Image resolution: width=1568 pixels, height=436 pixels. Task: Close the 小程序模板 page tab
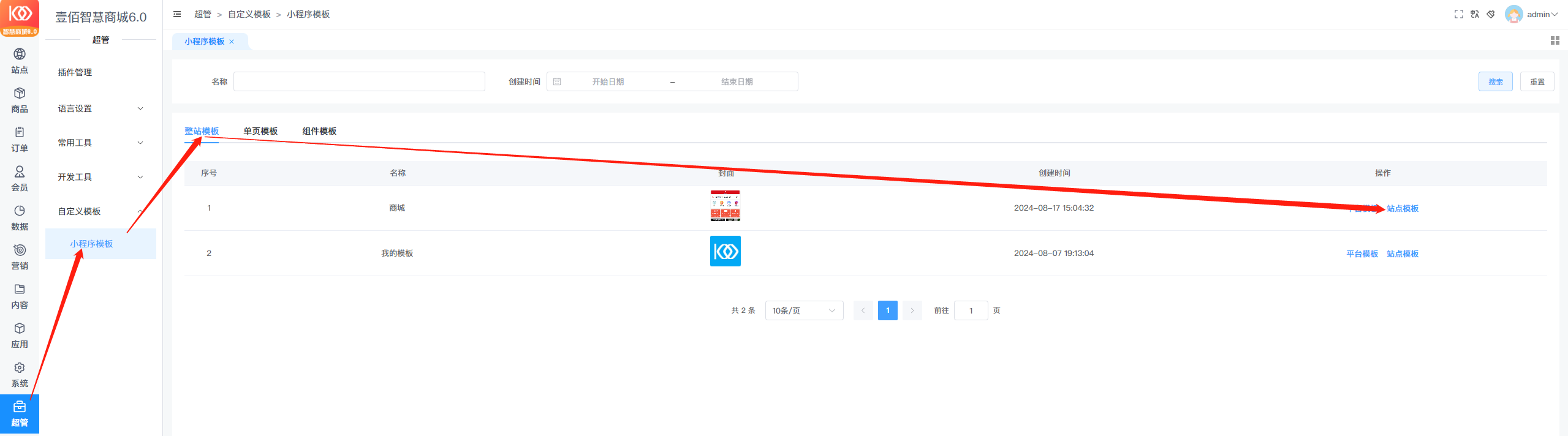click(x=232, y=42)
